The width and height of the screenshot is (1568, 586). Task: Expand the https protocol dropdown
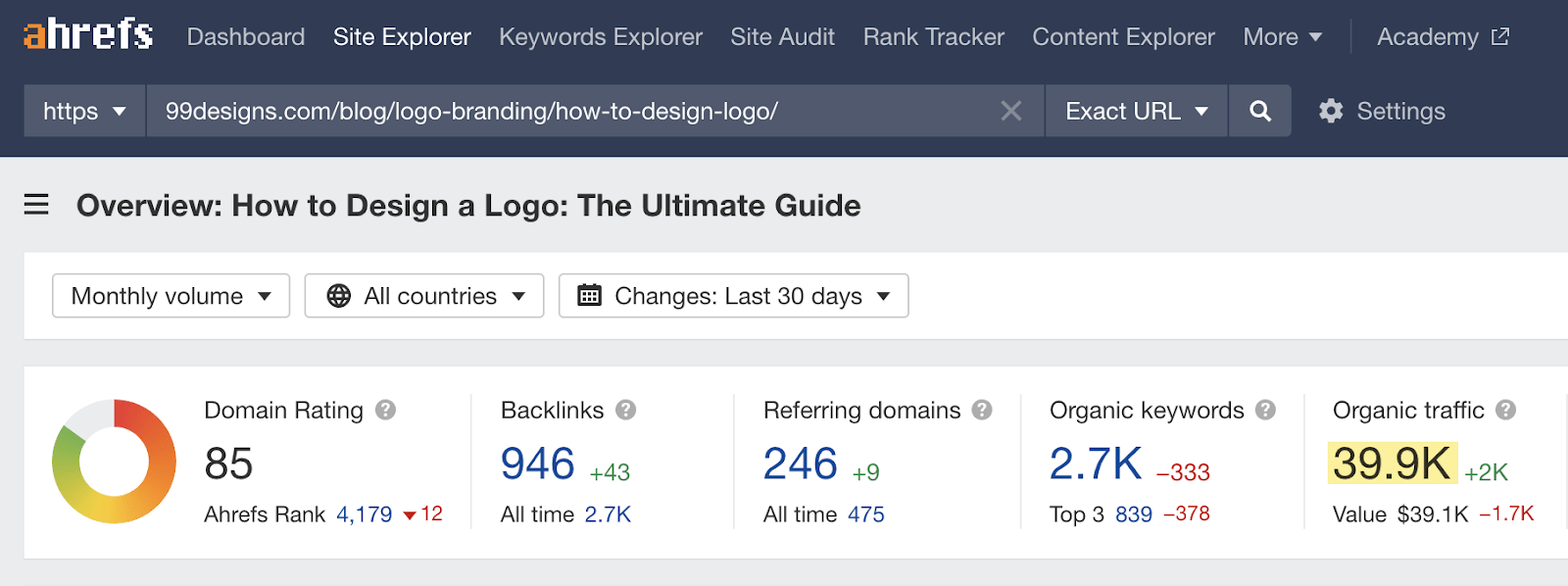click(85, 111)
